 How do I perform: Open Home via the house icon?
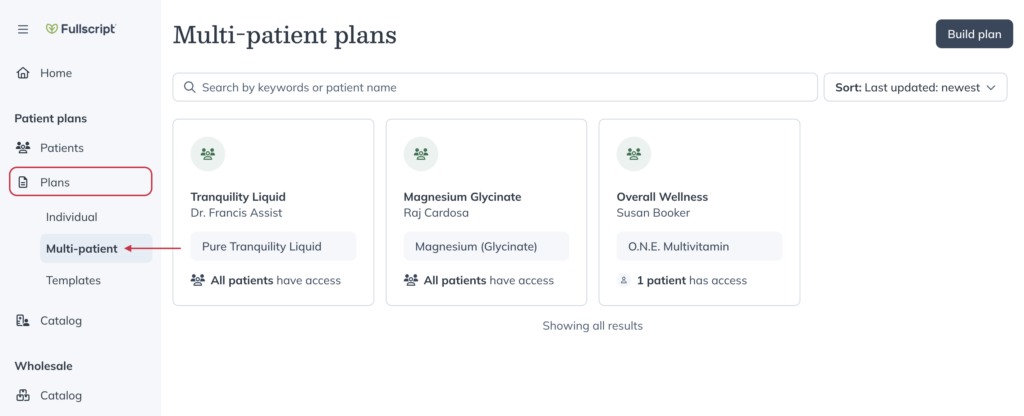coord(23,73)
